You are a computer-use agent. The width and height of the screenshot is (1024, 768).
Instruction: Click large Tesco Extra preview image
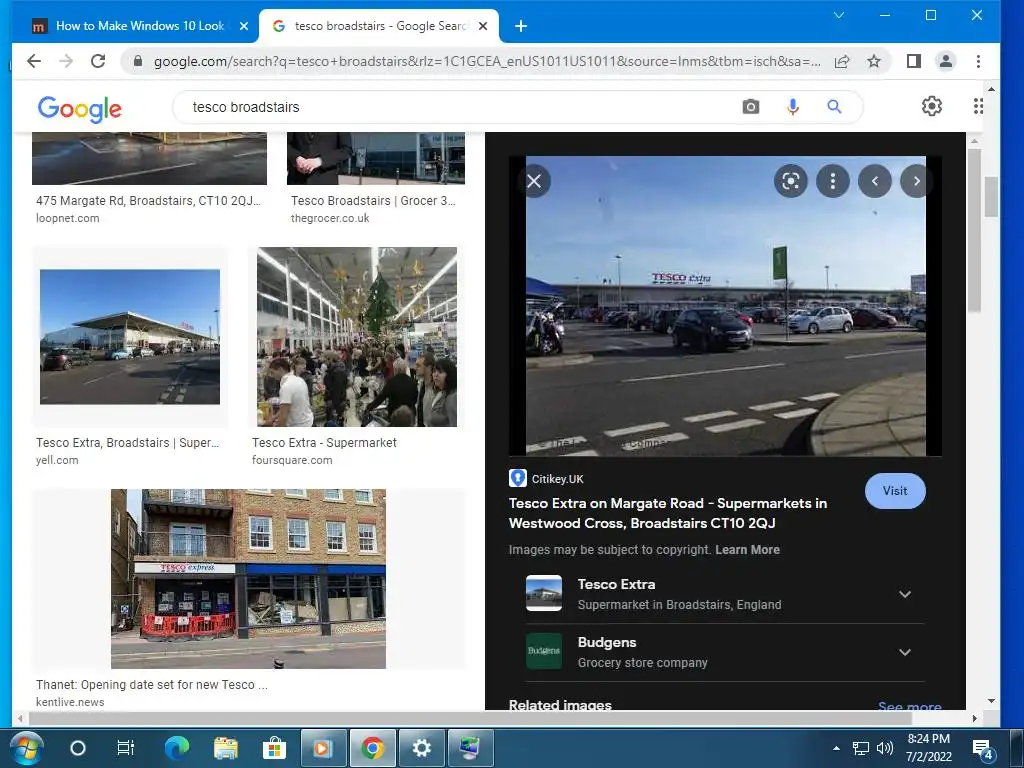726,306
